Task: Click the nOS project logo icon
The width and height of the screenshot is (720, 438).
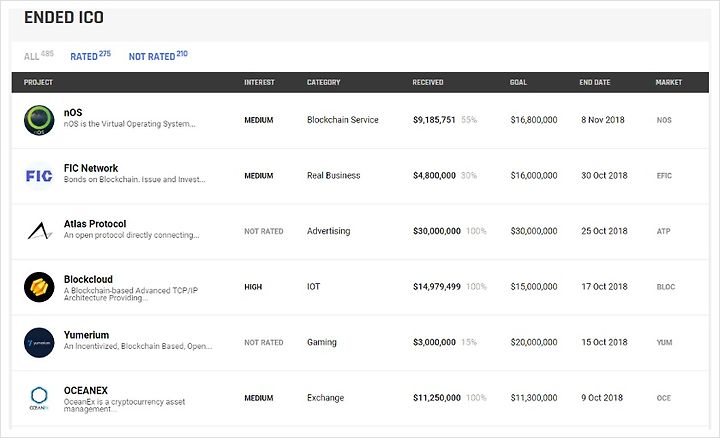Action: (x=39, y=120)
